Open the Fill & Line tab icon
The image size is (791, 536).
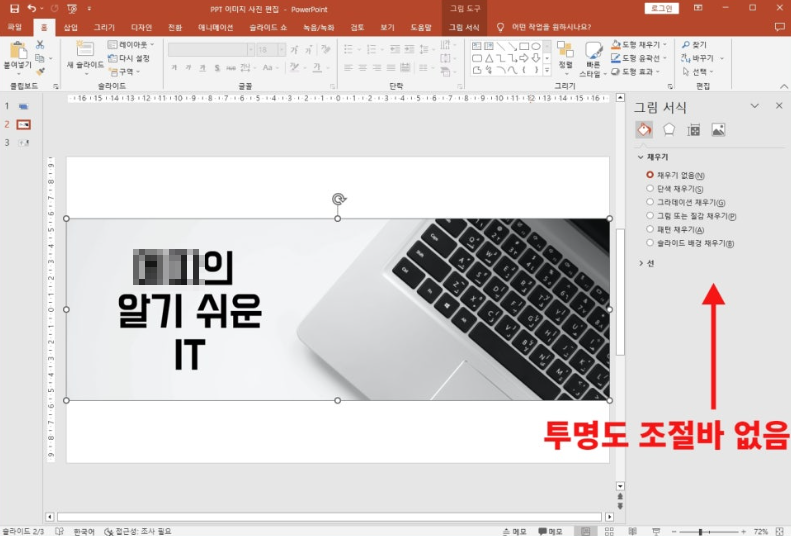[x=644, y=129]
